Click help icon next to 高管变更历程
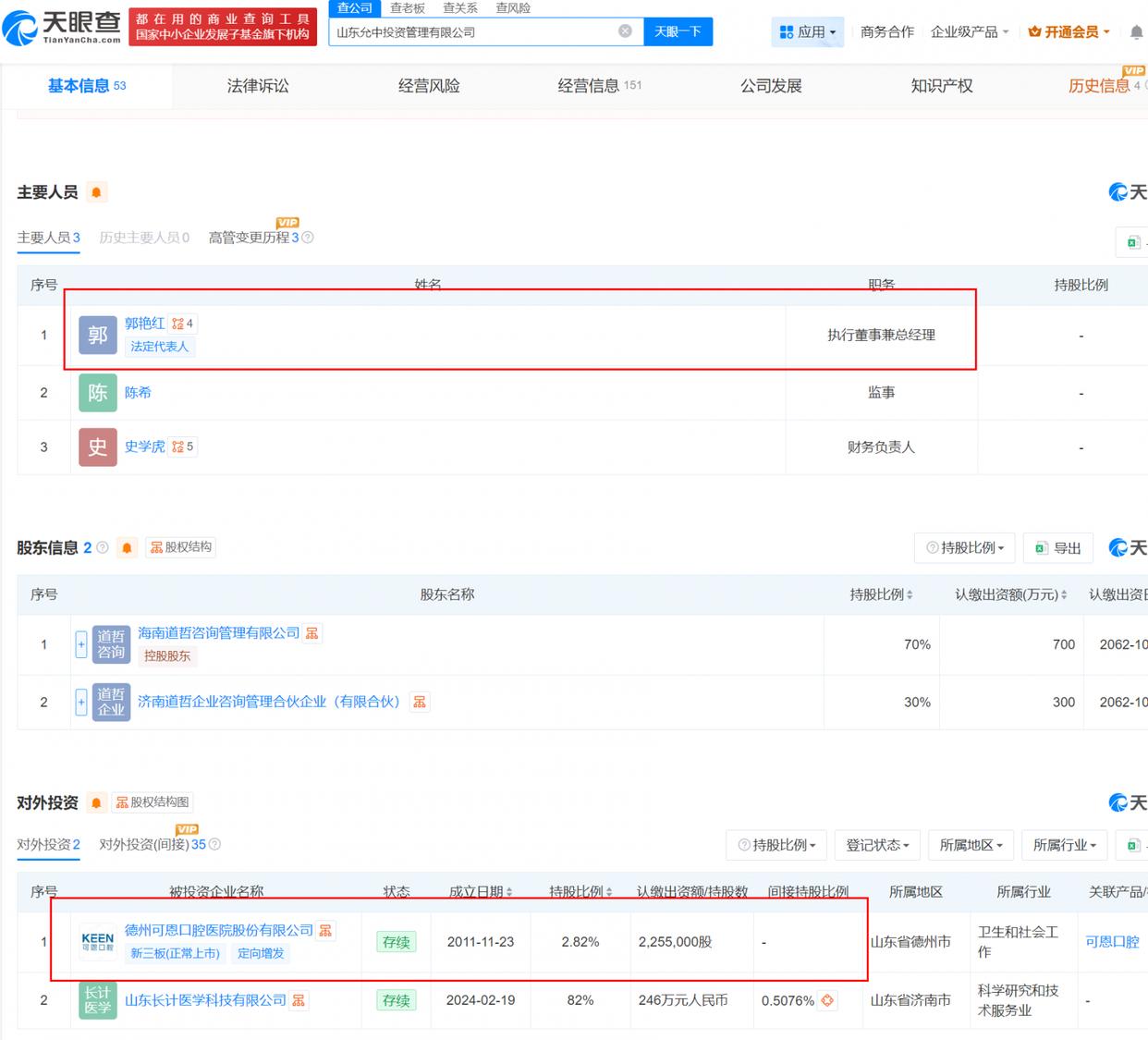 pos(309,238)
